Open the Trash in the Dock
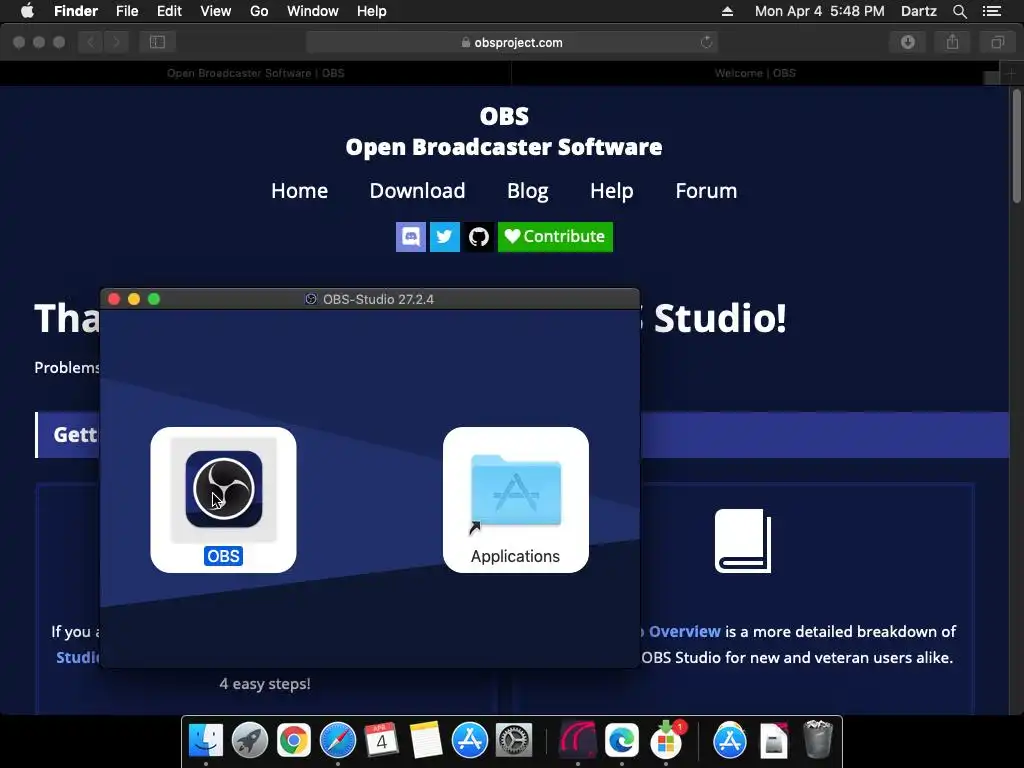Viewport: 1024px width, 768px height. click(x=817, y=739)
